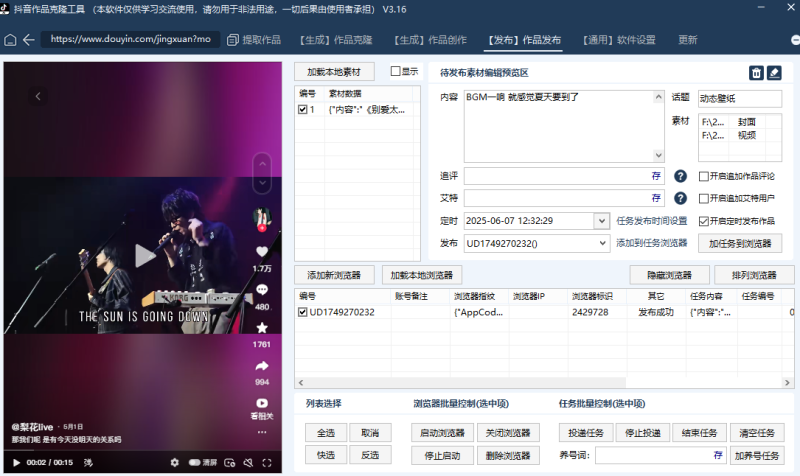Screen dimensions: 800x476
Task: Focus the 话题 input with 动态壁纸
Action: 740,98
